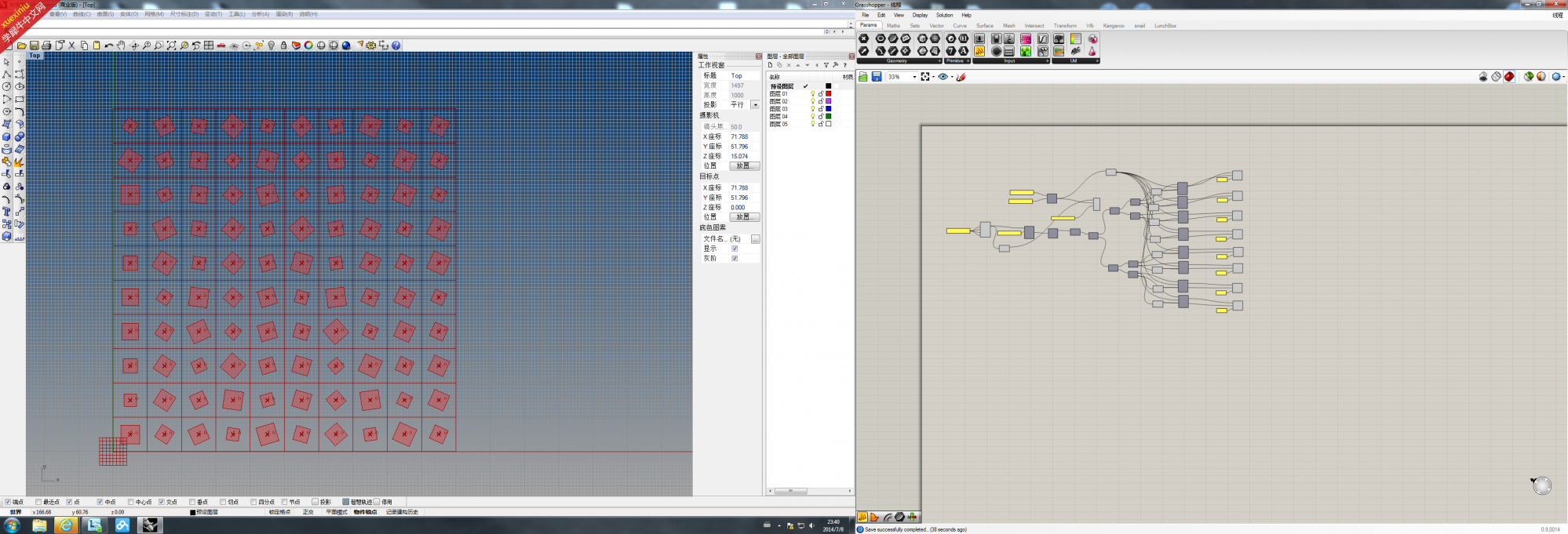
Task: Click Grasshopper Open file green icon
Action: [x=863, y=77]
